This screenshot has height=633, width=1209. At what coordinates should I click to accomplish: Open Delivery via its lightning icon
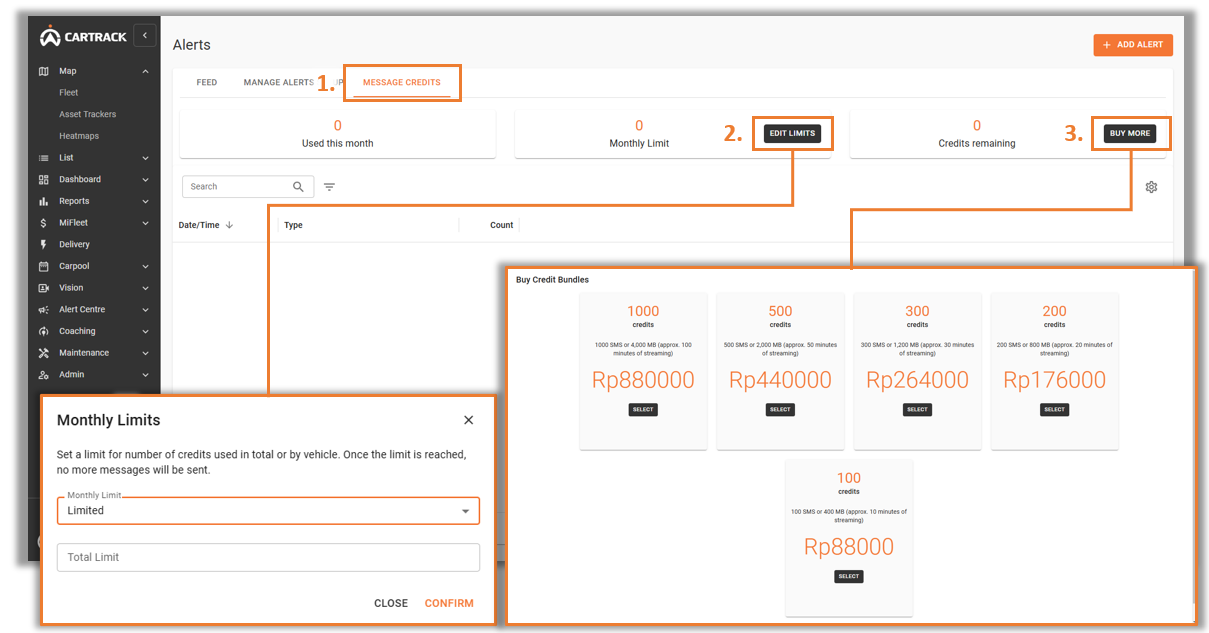(x=43, y=245)
